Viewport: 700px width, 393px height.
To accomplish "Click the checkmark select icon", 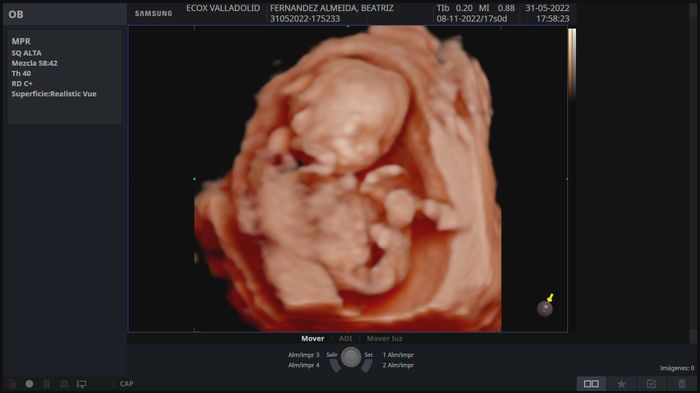I will pos(651,384).
